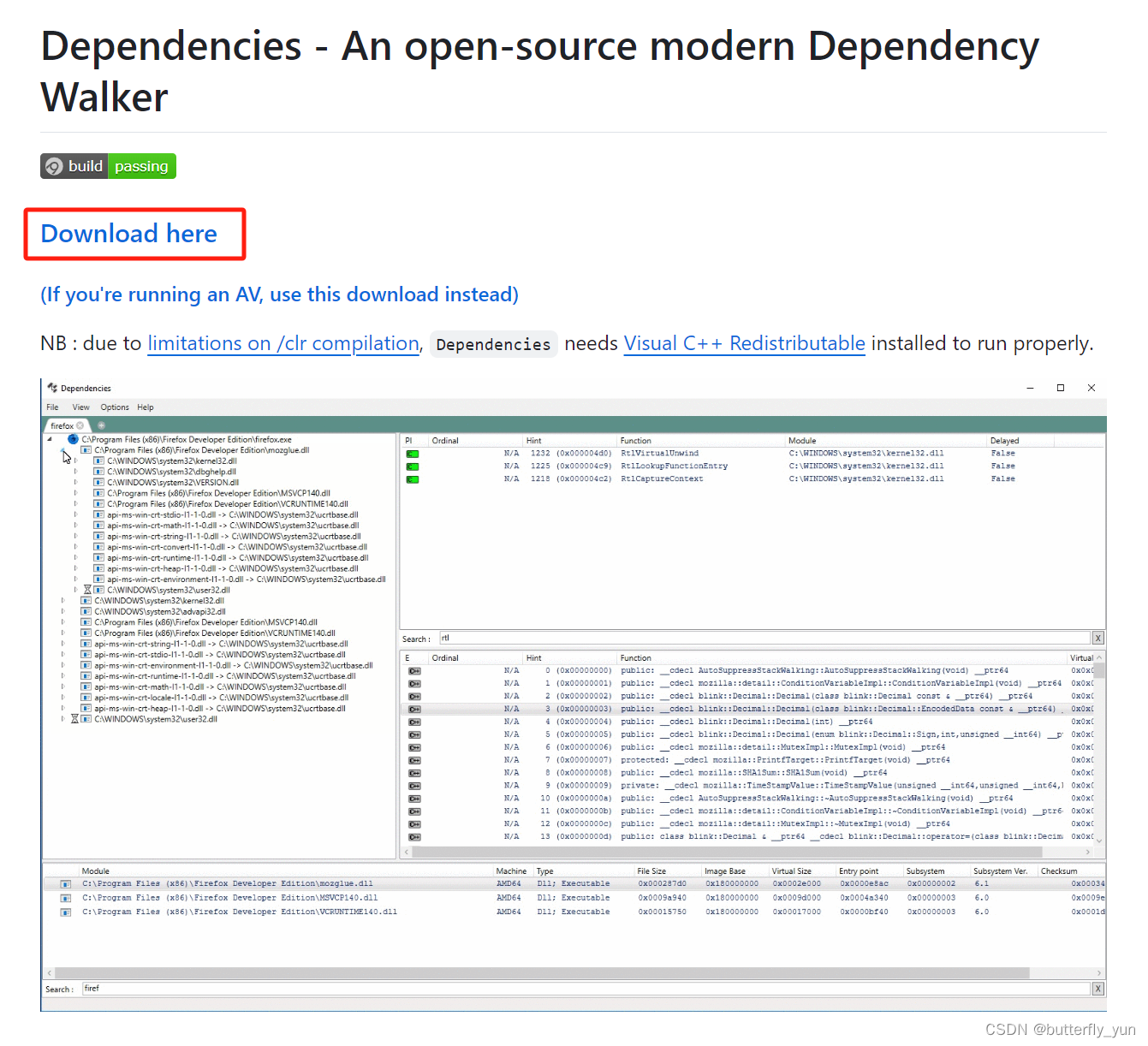Expand the MSVCP140.dll tree node
The image size is (1148, 1046).
point(75,493)
